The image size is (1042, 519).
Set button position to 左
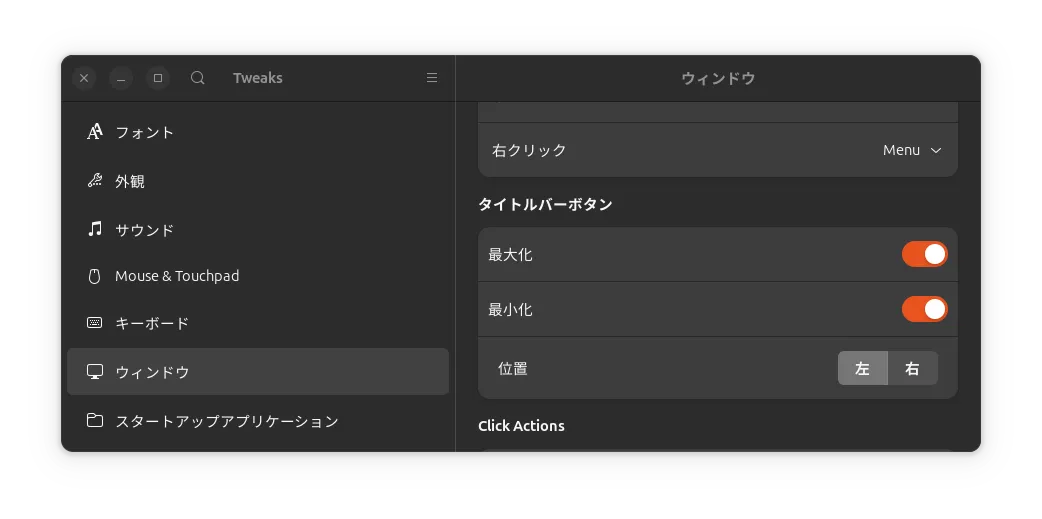[863, 368]
